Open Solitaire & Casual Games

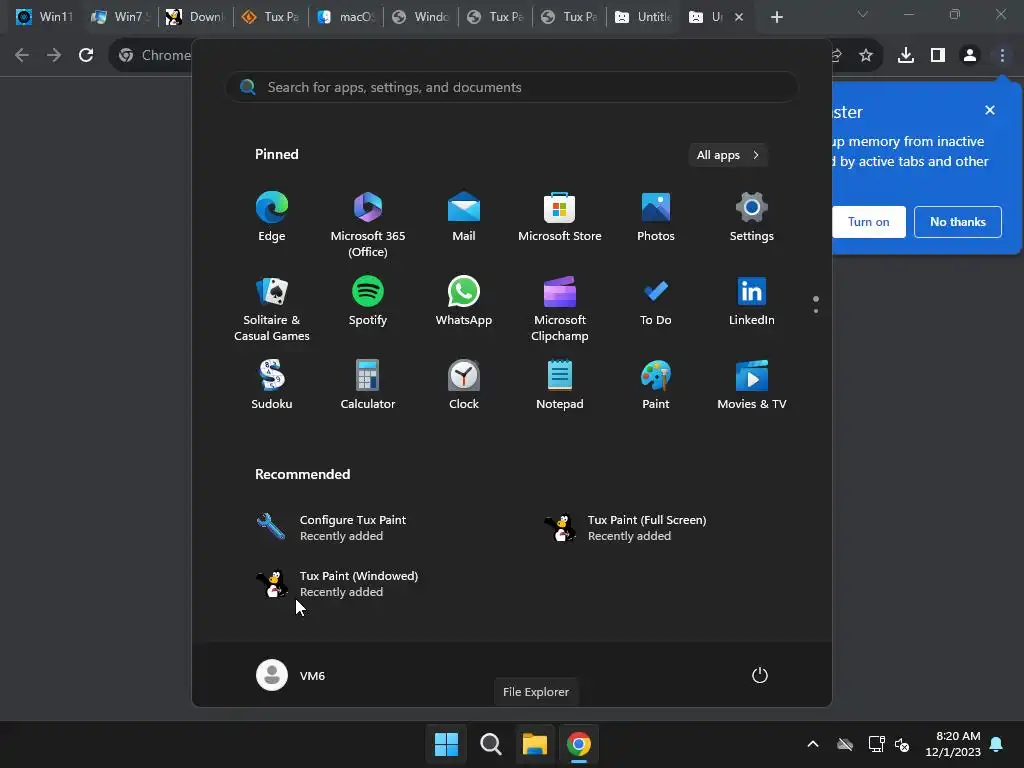272,308
